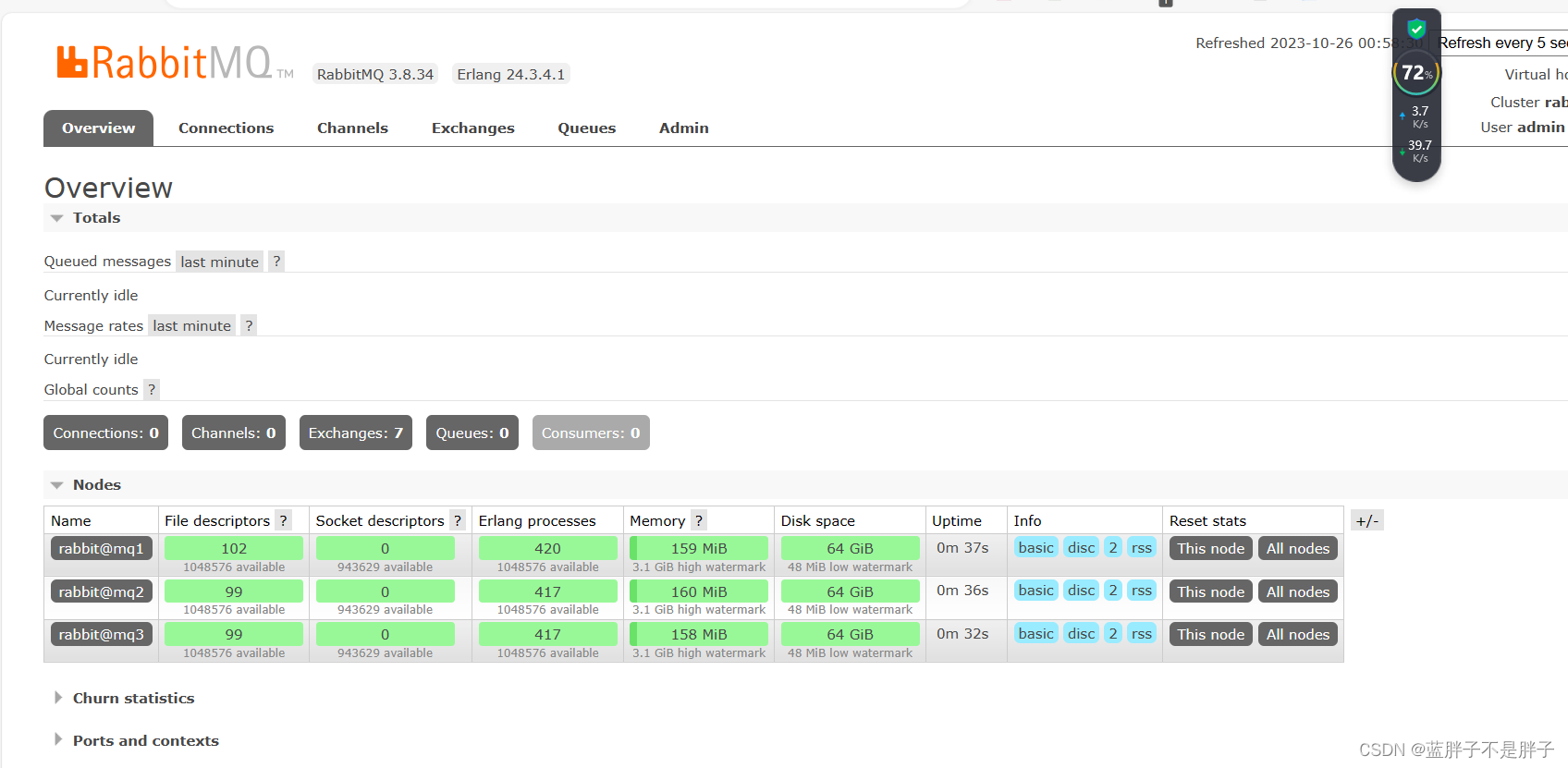The width and height of the screenshot is (1568, 768).
Task: Click the RabbitMQ logo
Action: coord(175,63)
